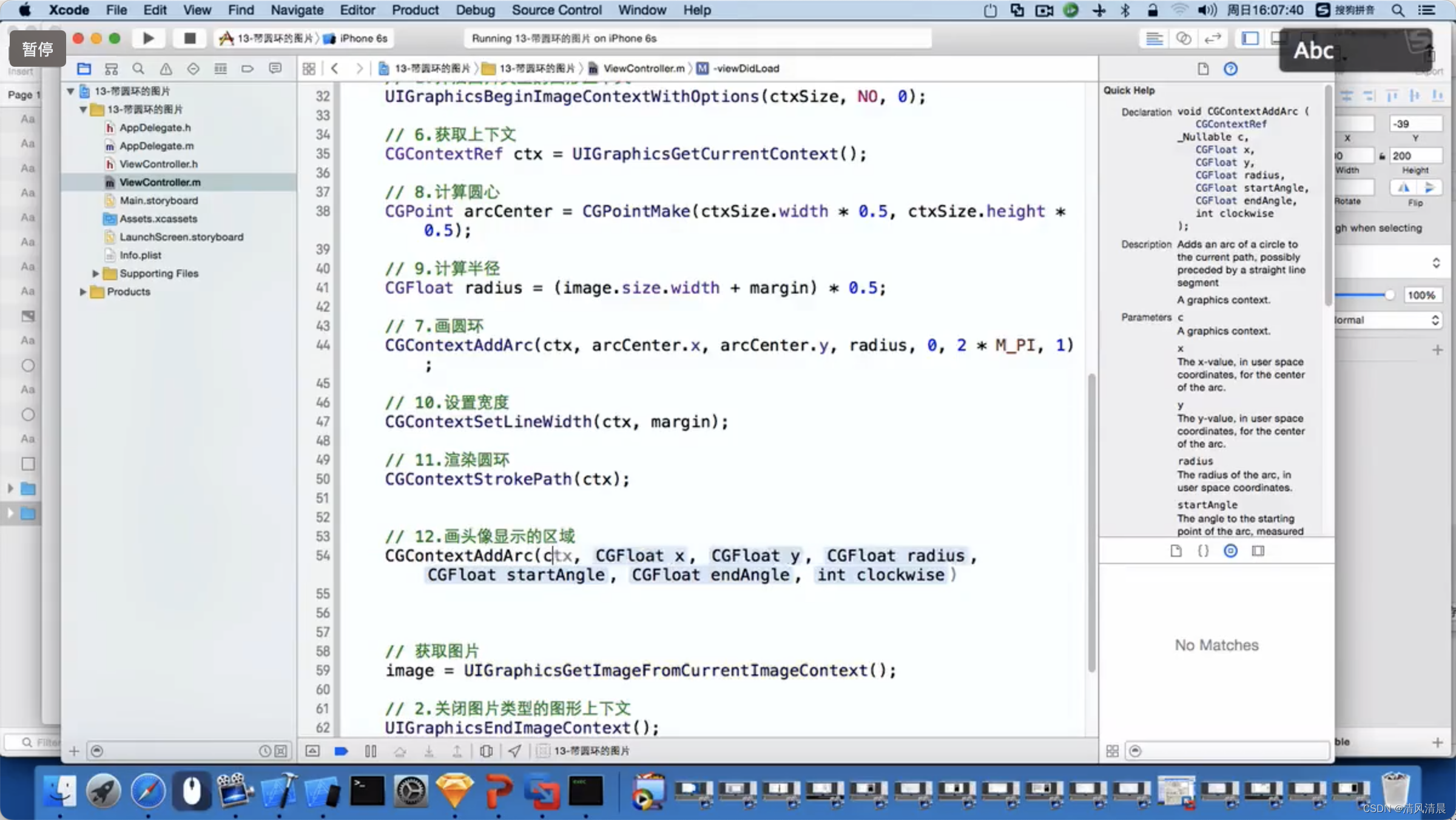Click the related items grid icon
1456x820 pixels.
click(309, 69)
